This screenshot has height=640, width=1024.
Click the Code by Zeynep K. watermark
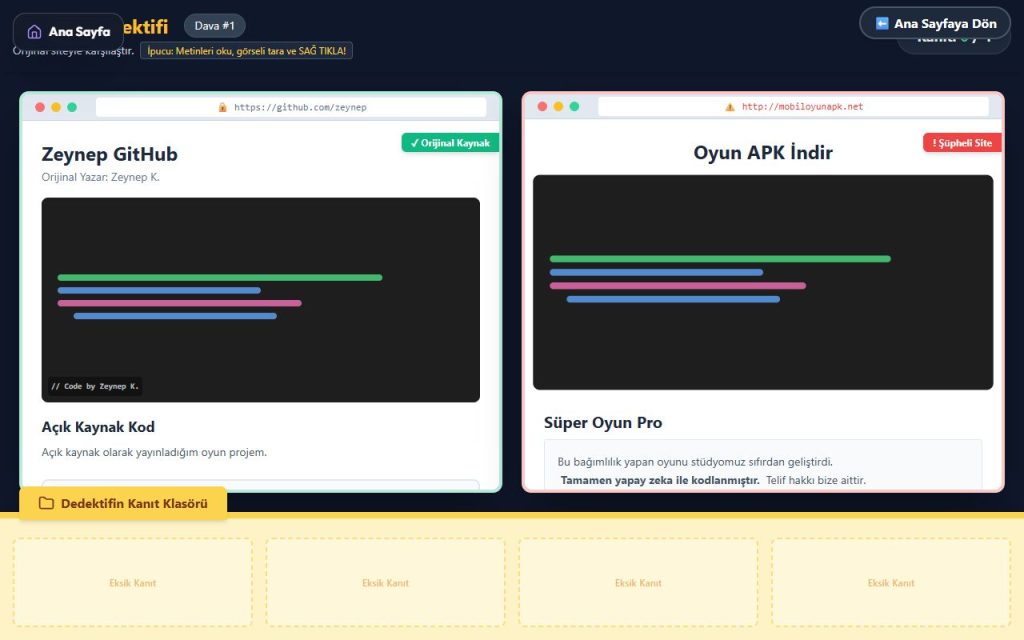pyautogui.click(x=96, y=386)
